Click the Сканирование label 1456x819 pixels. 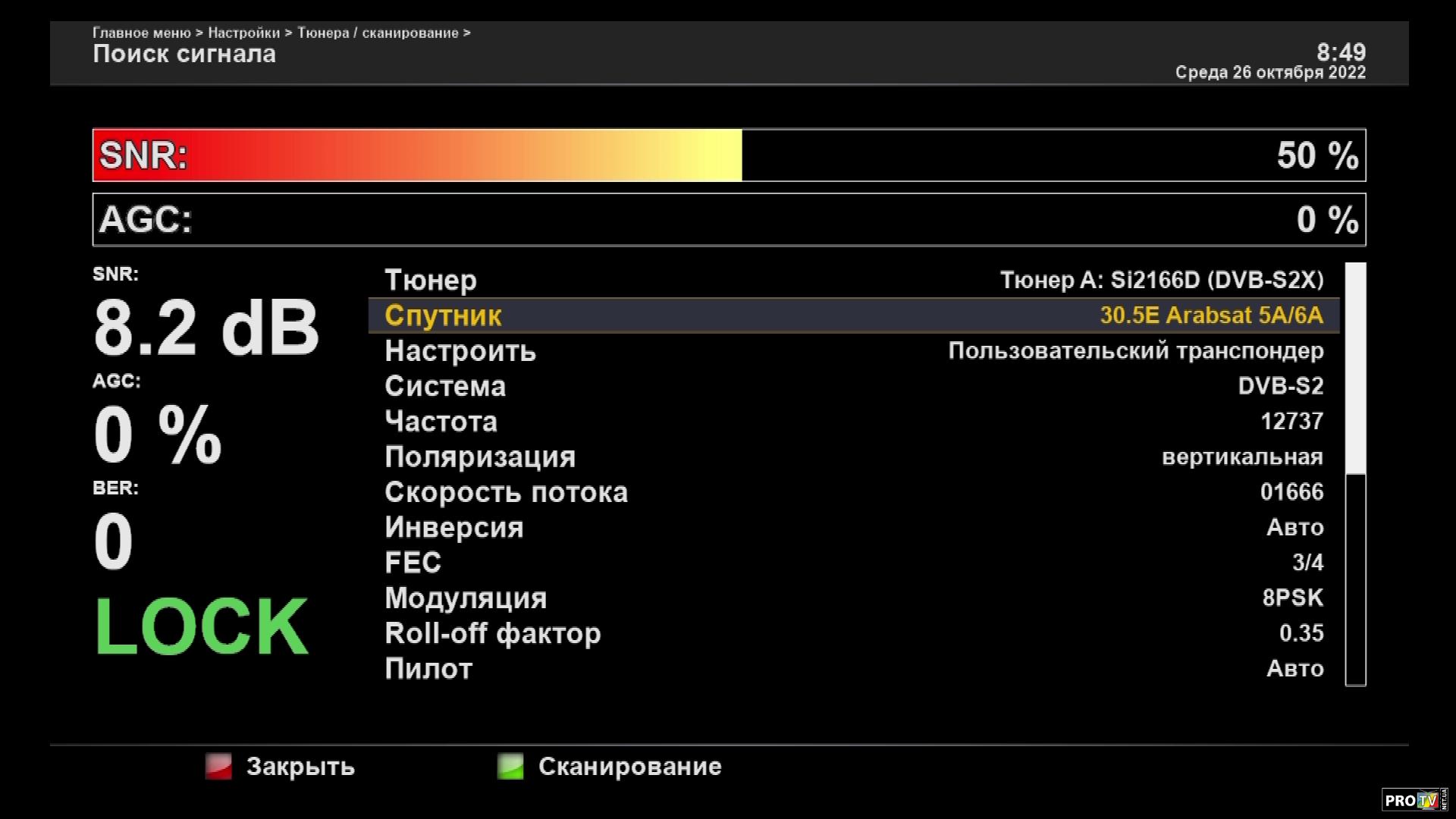pyautogui.click(x=629, y=767)
